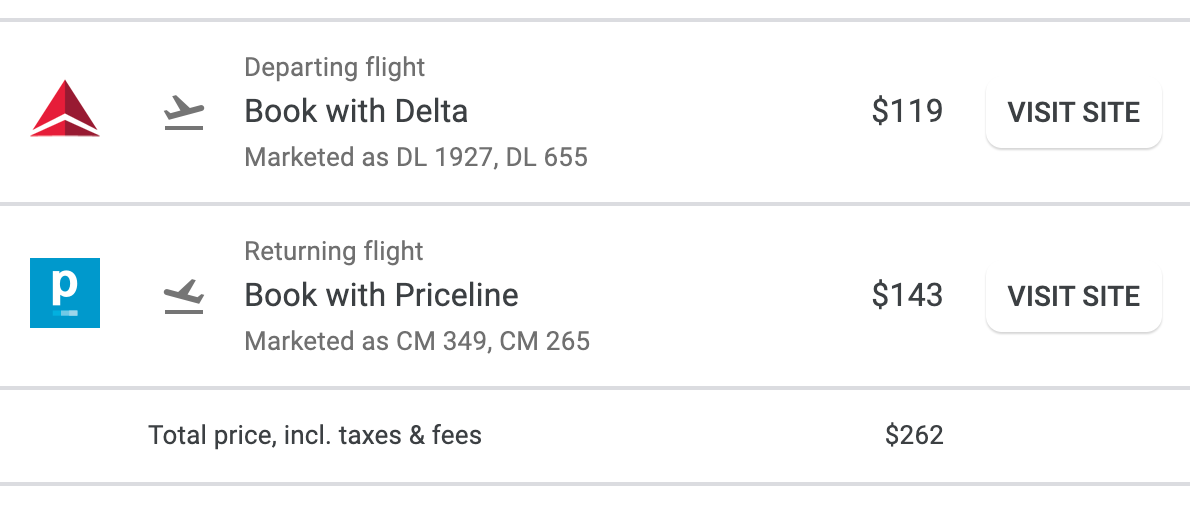The width and height of the screenshot is (1190, 506).
Task: Click the $262 total price amount
Action: (914, 435)
